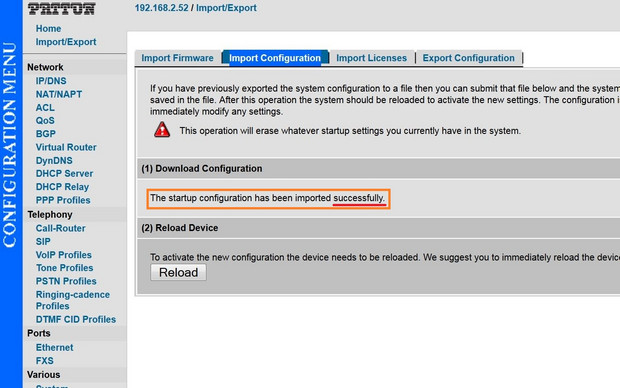620x388 pixels.
Task: Go to the FXS ports page
Action: 45,361
